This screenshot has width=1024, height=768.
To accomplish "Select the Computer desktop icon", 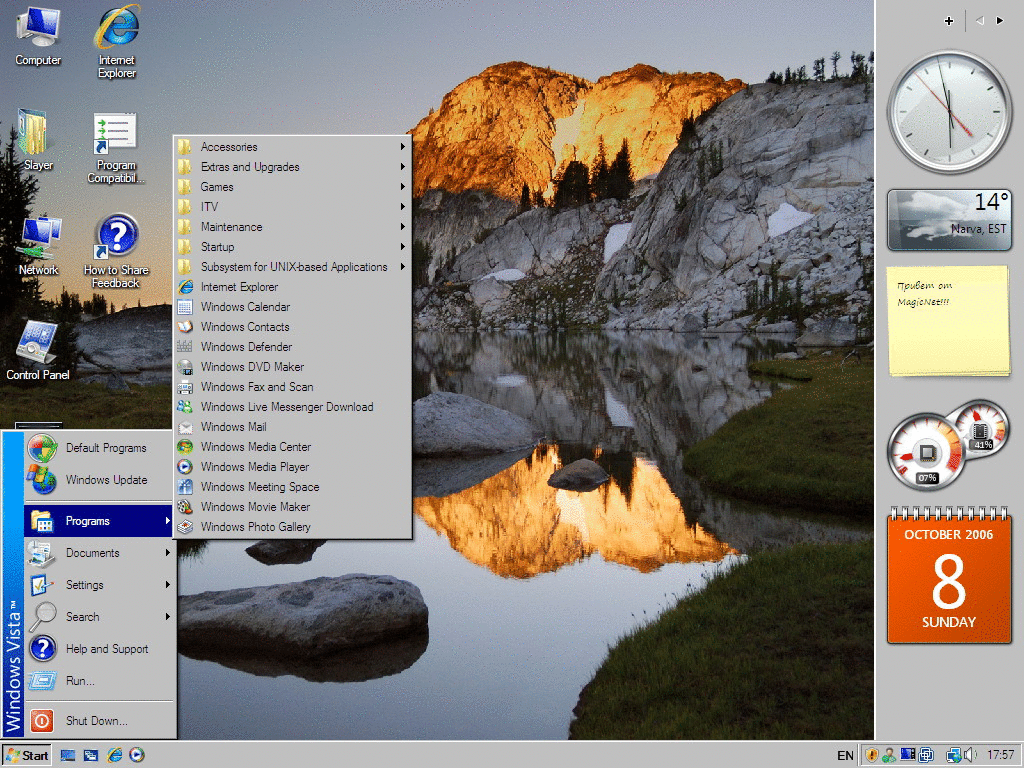I will [x=38, y=37].
